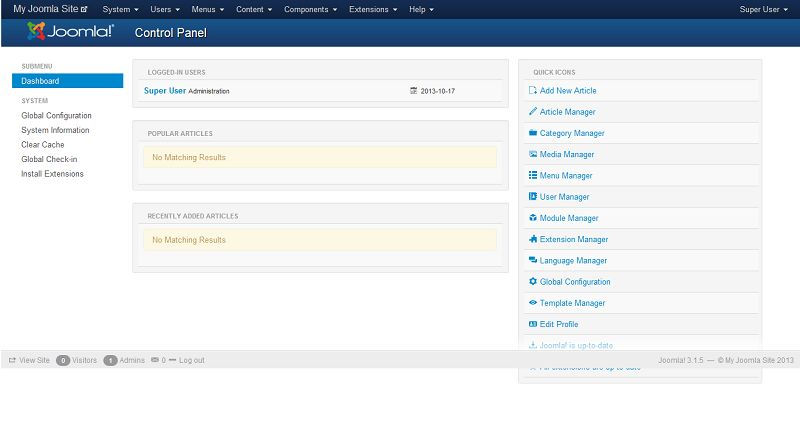Click the Template Manager eye icon
800x426 pixels.
pyautogui.click(x=532, y=303)
